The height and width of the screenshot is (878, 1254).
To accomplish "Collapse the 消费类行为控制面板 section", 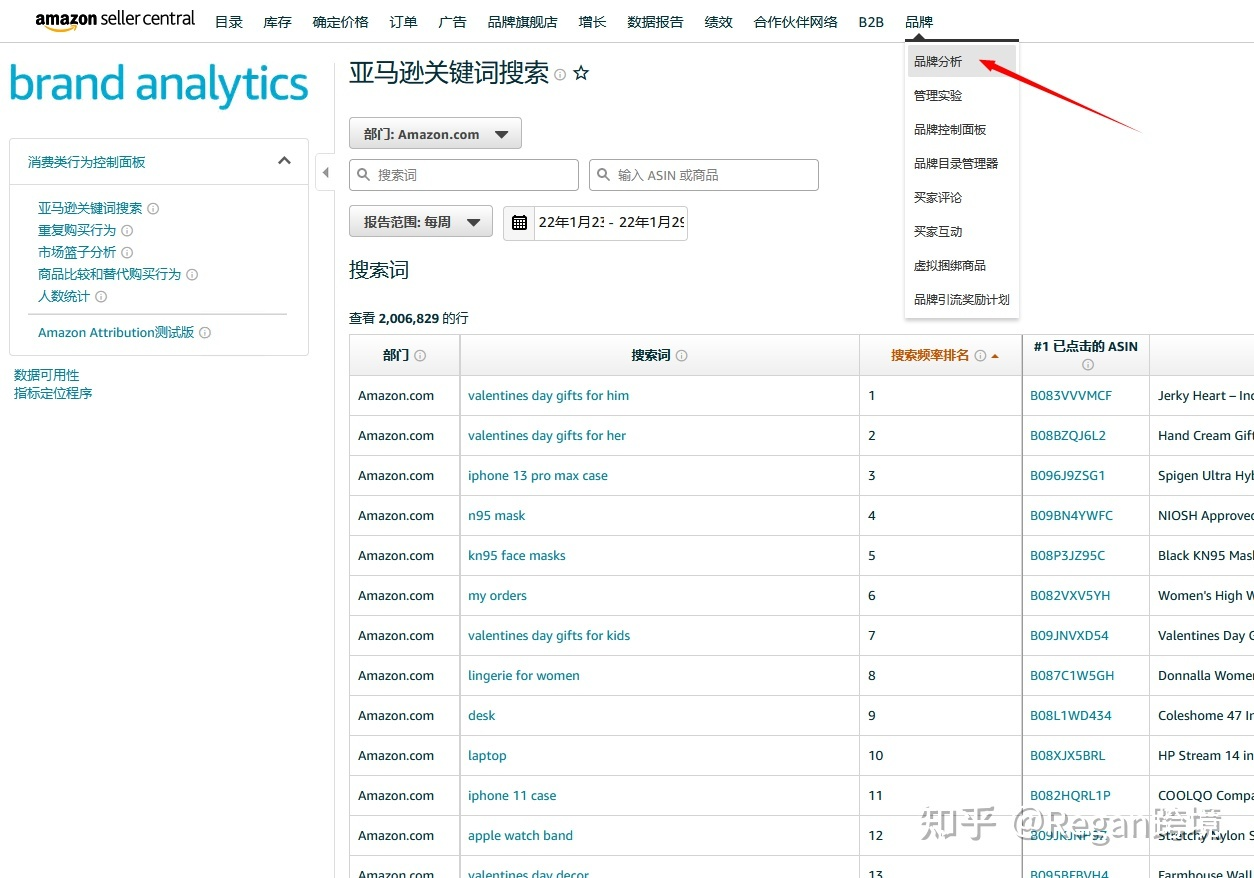I will 284,161.
